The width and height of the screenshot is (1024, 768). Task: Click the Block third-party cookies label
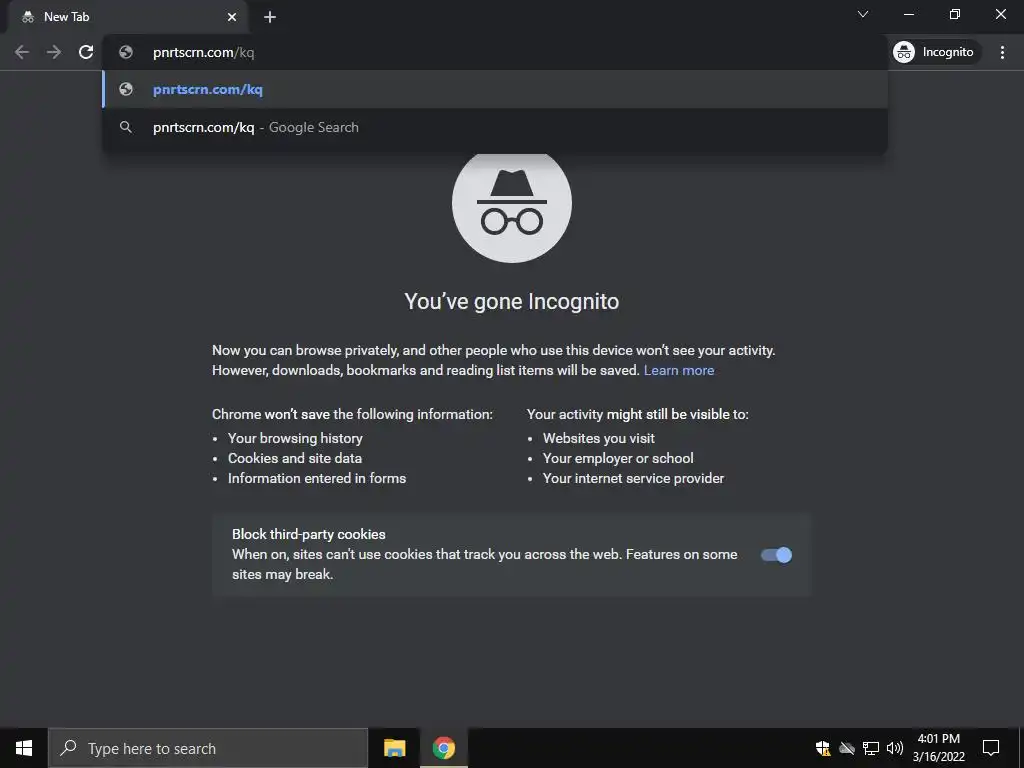pos(308,534)
